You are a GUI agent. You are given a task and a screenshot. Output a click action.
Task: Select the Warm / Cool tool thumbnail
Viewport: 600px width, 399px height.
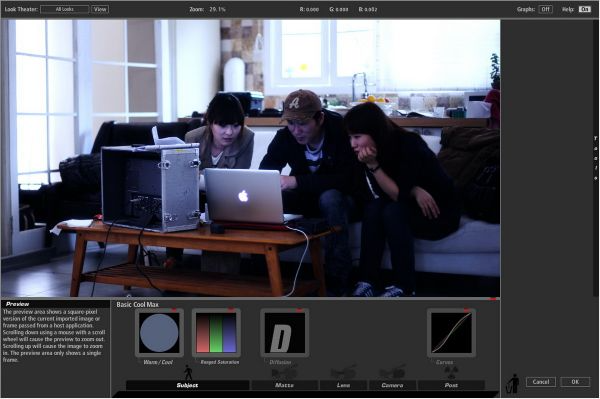[x=159, y=333]
